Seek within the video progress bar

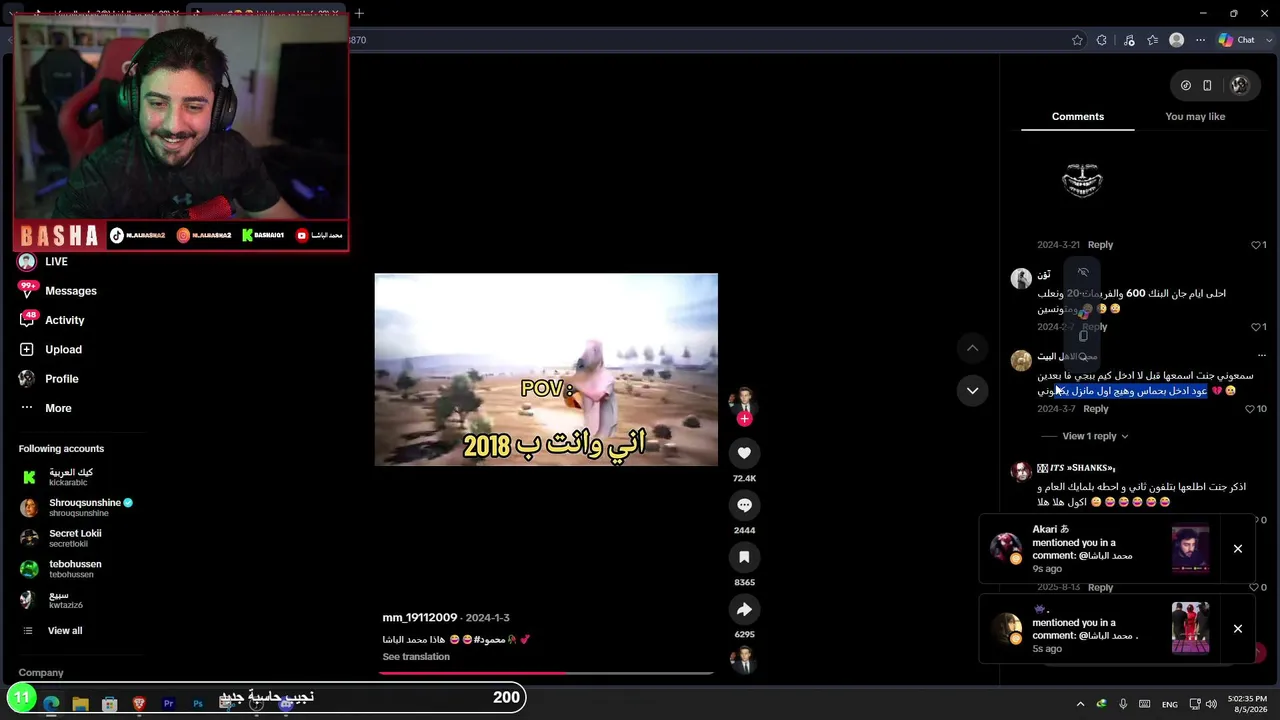click(546, 673)
